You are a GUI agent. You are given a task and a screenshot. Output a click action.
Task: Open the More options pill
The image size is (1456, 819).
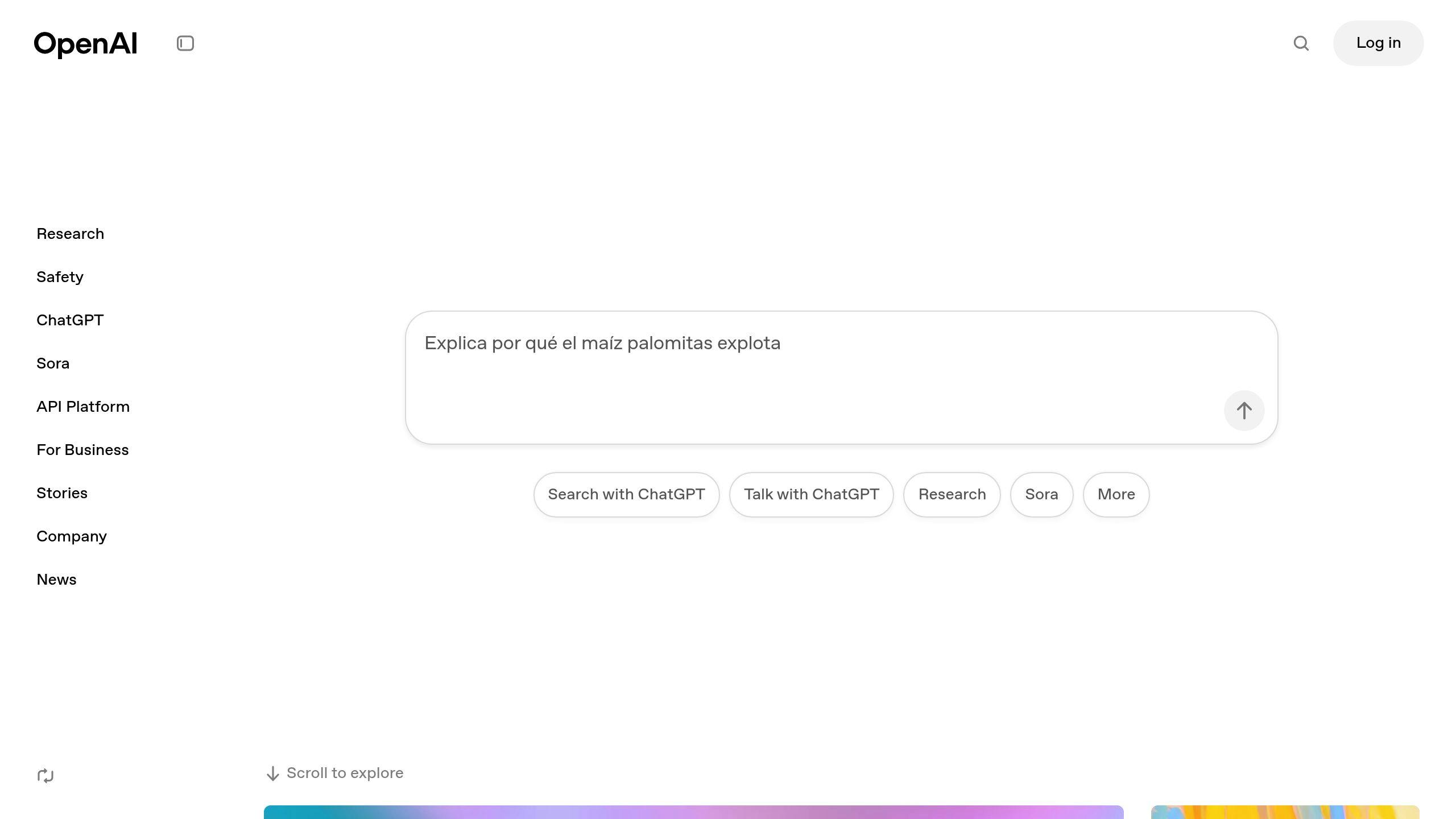pyautogui.click(x=1115, y=494)
